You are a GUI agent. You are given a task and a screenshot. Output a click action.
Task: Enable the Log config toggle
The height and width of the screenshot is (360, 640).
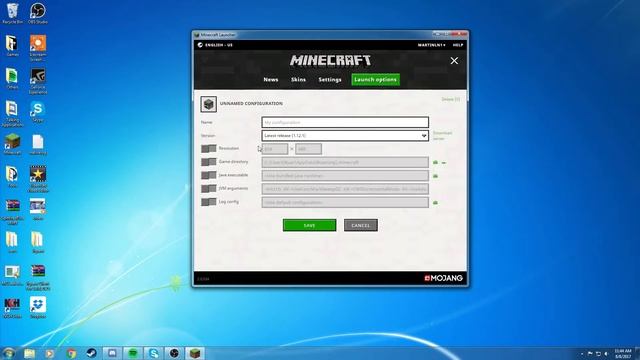pyautogui.click(x=209, y=202)
